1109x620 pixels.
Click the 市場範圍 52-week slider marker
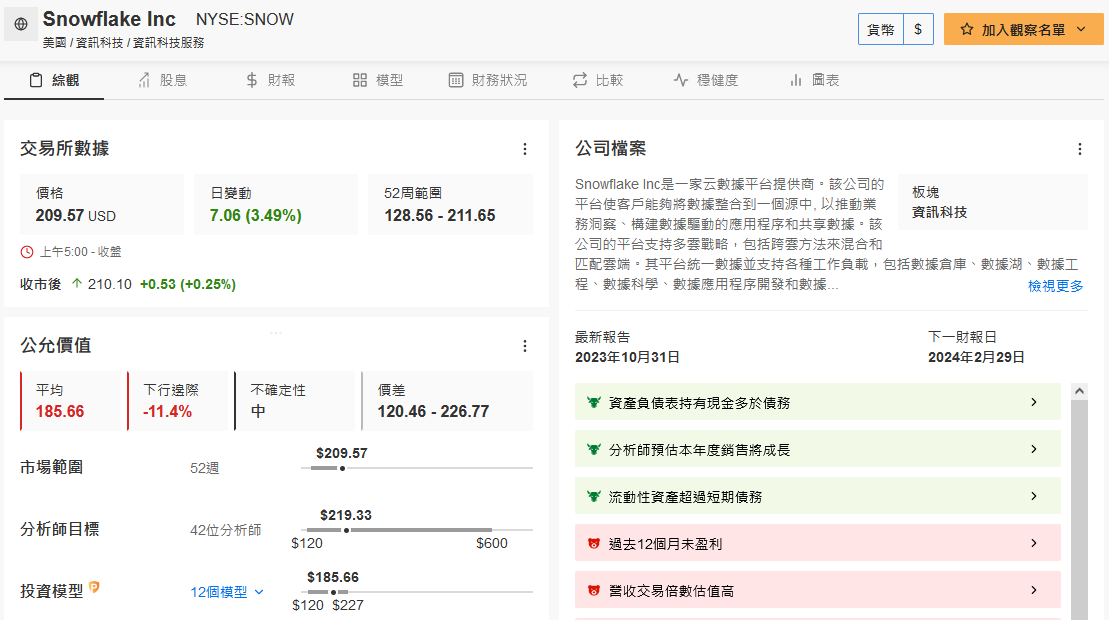(342, 468)
